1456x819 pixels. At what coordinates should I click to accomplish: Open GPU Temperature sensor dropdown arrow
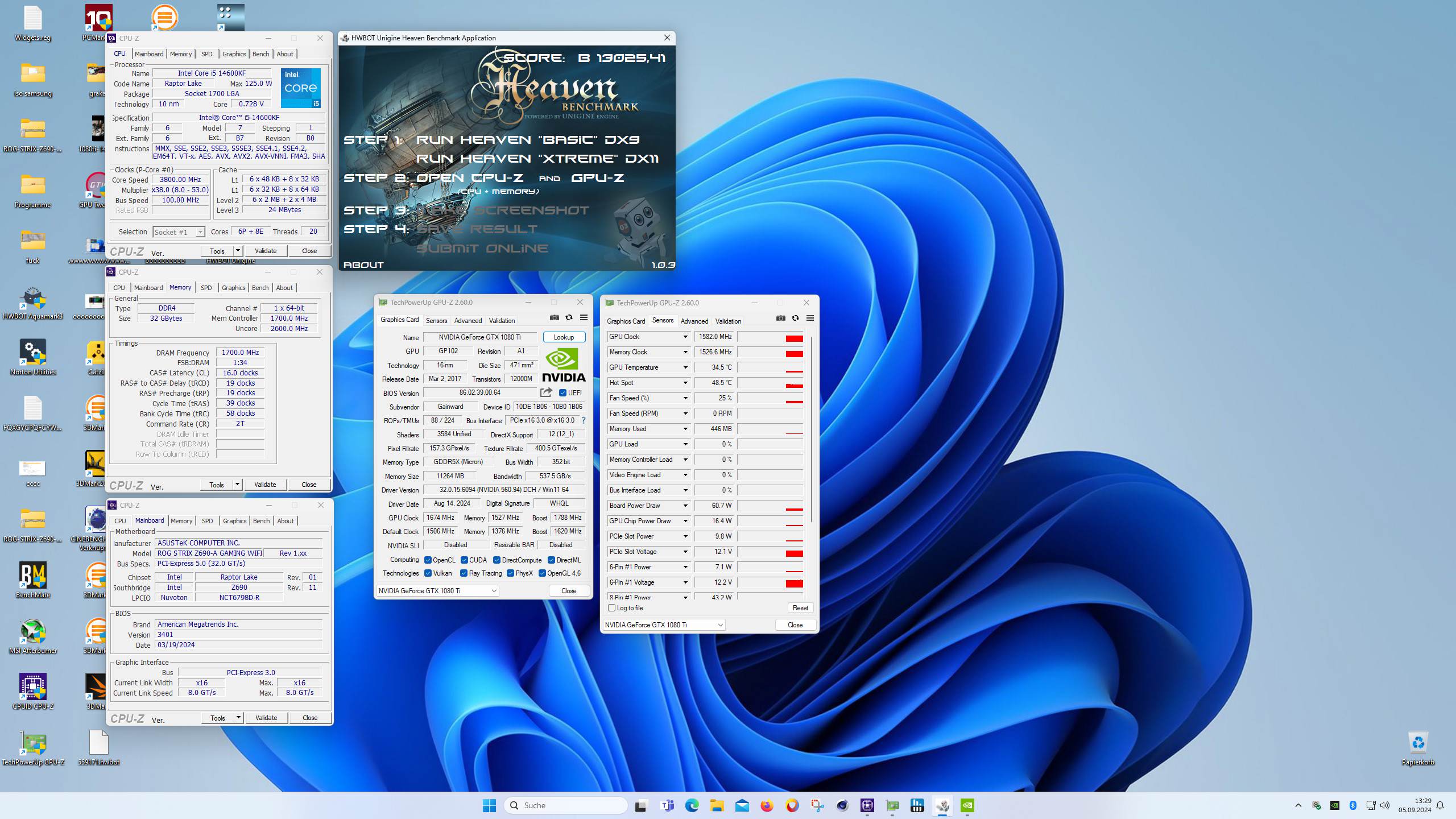tap(685, 367)
